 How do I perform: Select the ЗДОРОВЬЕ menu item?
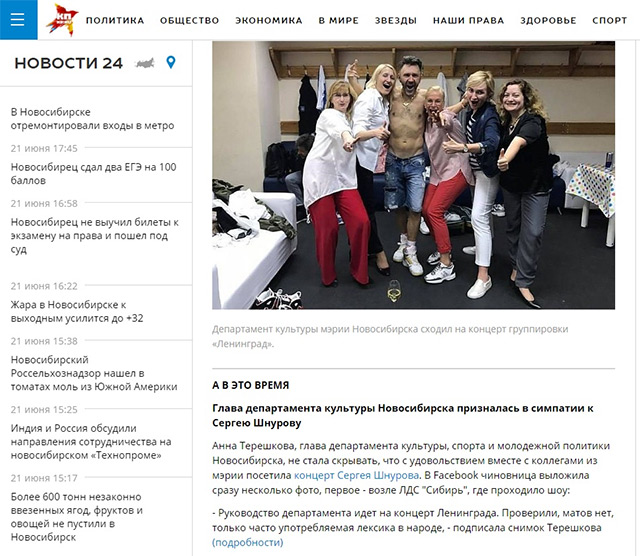tap(548, 20)
